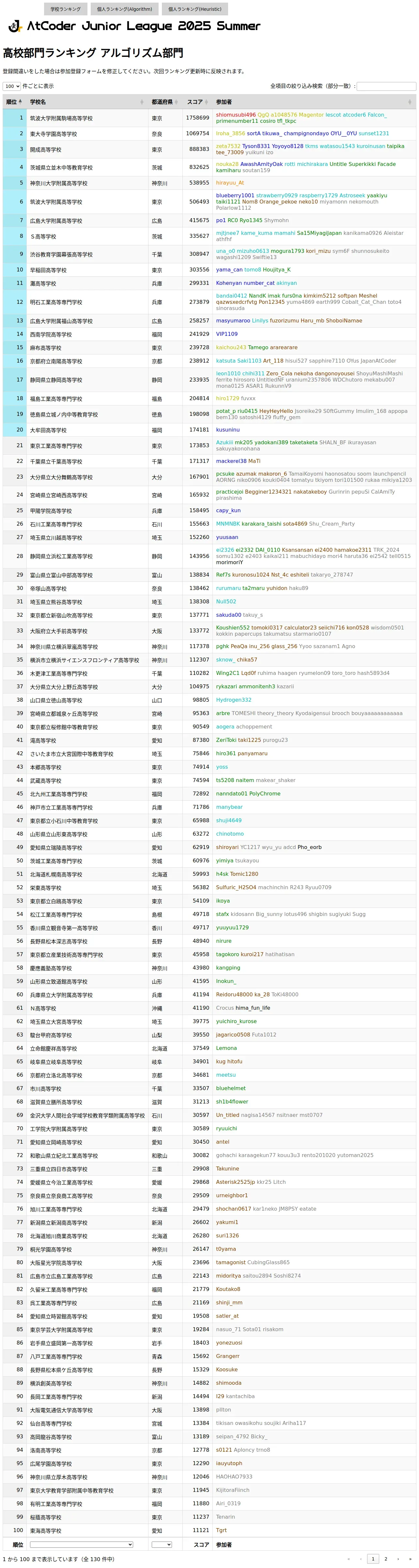Open user kangping's profile link
This screenshot has height=1568, width=419.
click(x=228, y=968)
